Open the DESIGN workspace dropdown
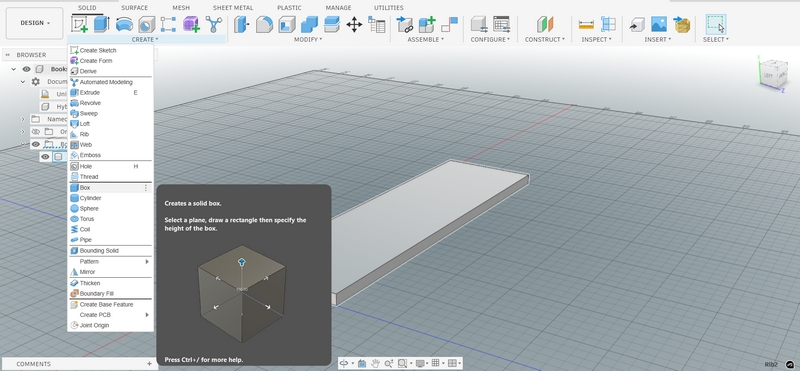 35,23
